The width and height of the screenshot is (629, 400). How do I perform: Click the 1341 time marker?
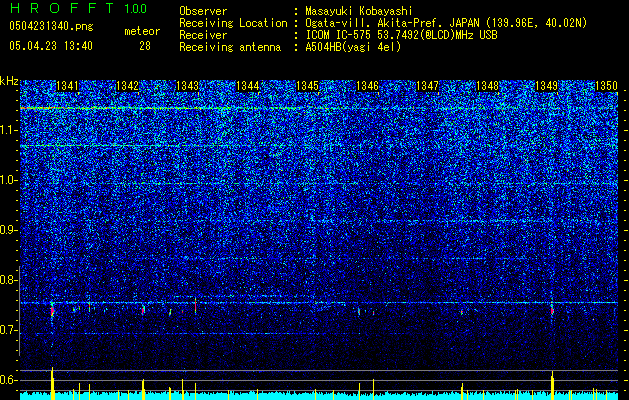67,86
